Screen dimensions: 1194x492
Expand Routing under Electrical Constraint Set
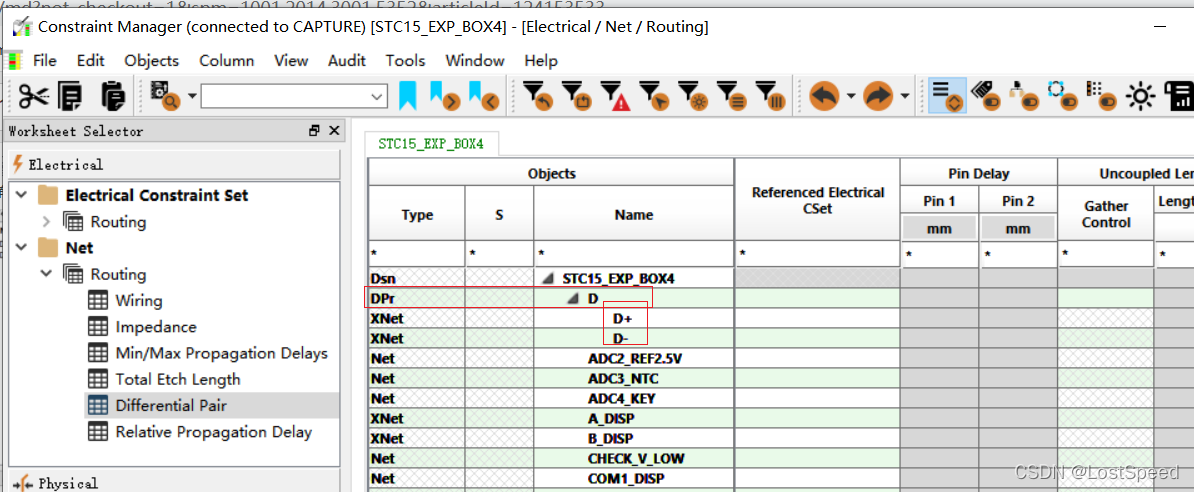tap(46, 222)
